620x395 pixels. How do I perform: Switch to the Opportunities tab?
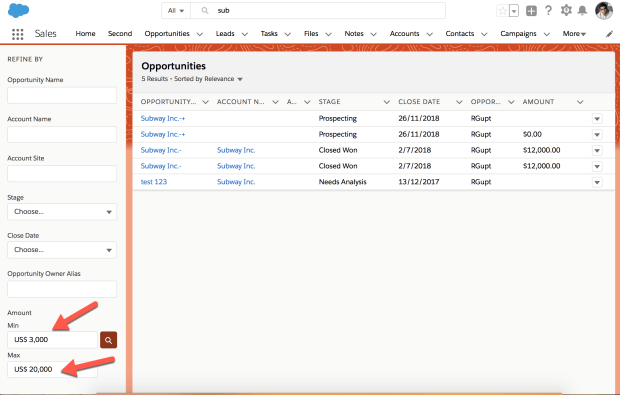167,34
